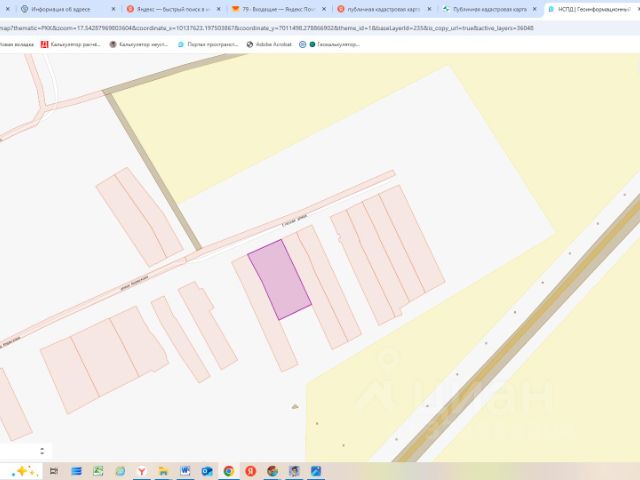
Task: Open the red Яндекс app on the taskbar
Action: coord(251,471)
